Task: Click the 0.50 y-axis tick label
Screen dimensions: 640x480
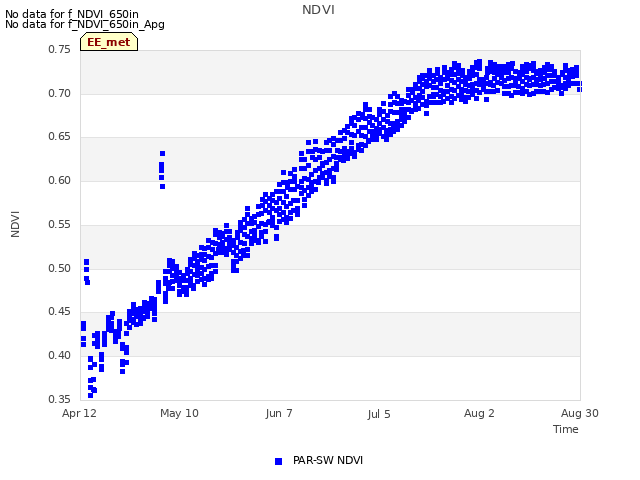Action: 59,268
